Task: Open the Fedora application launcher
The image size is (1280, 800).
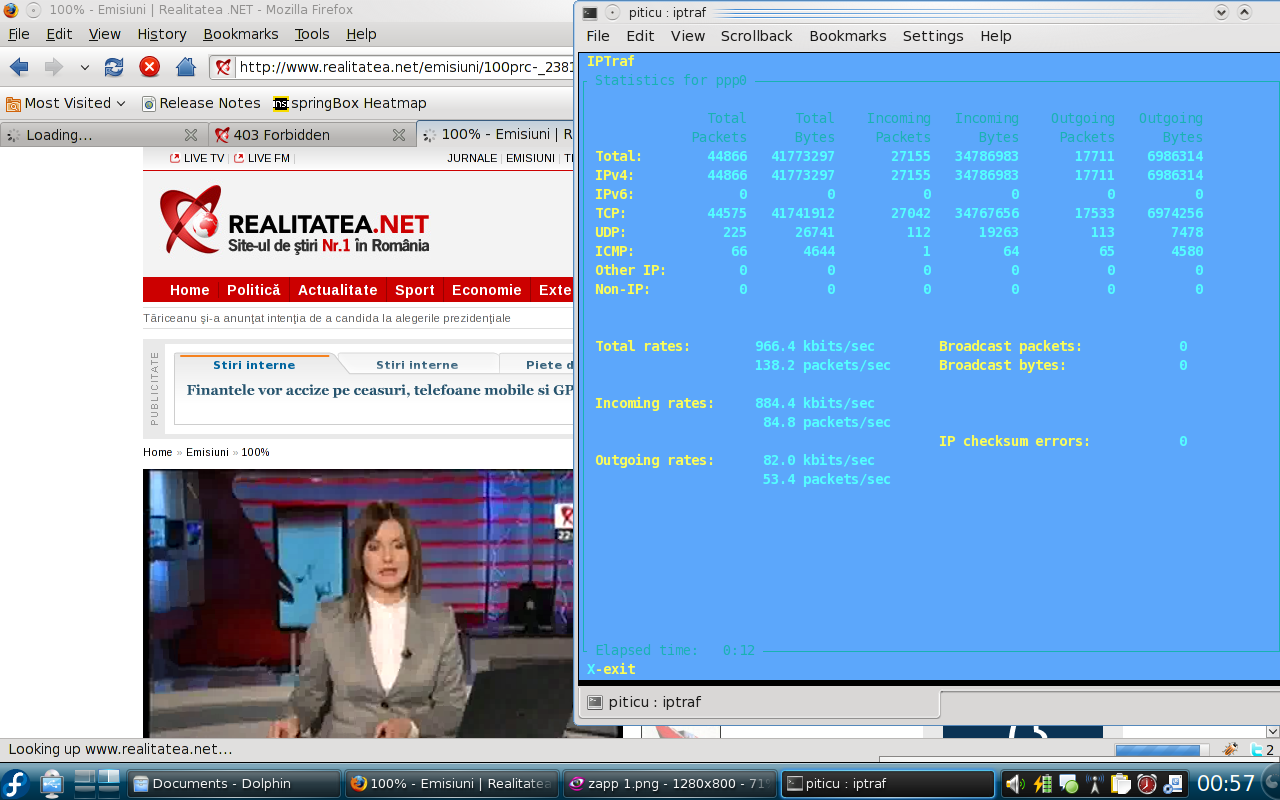Action: click(x=16, y=784)
